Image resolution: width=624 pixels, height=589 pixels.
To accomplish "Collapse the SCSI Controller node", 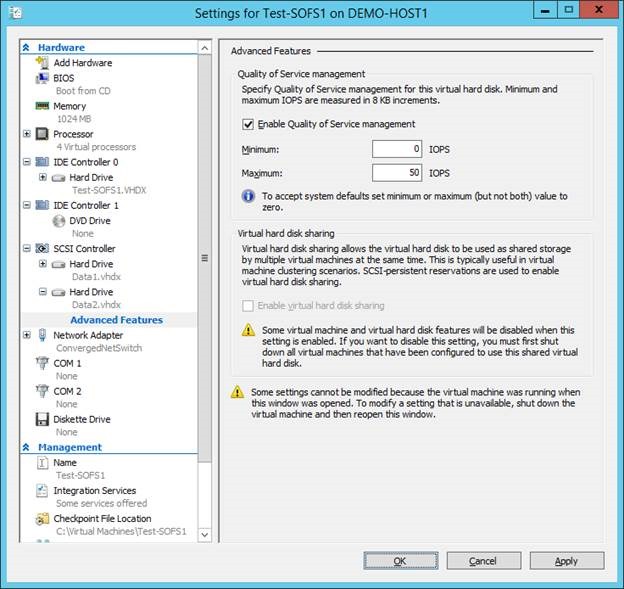I will pos(27,249).
